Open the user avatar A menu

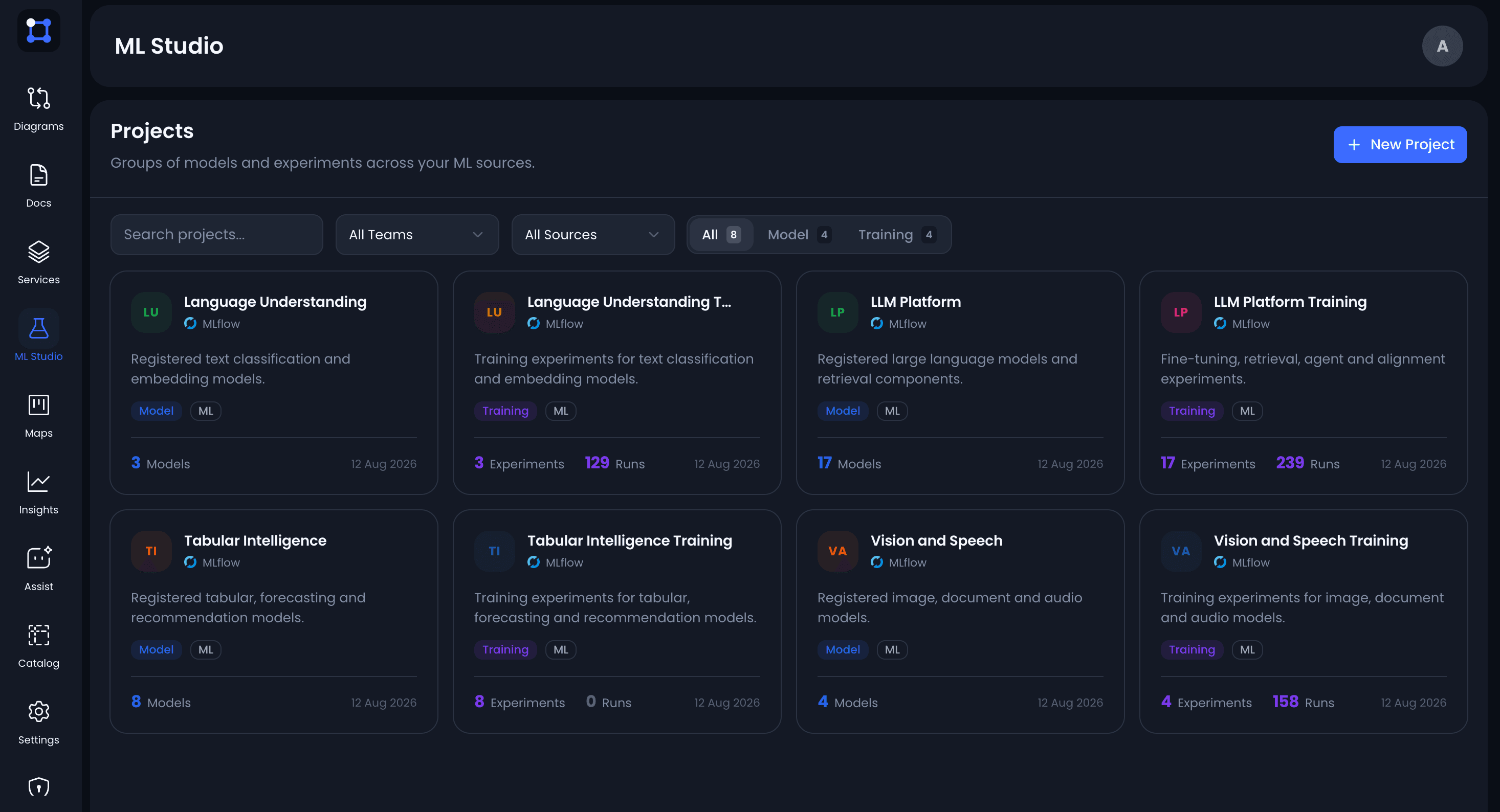click(1442, 46)
